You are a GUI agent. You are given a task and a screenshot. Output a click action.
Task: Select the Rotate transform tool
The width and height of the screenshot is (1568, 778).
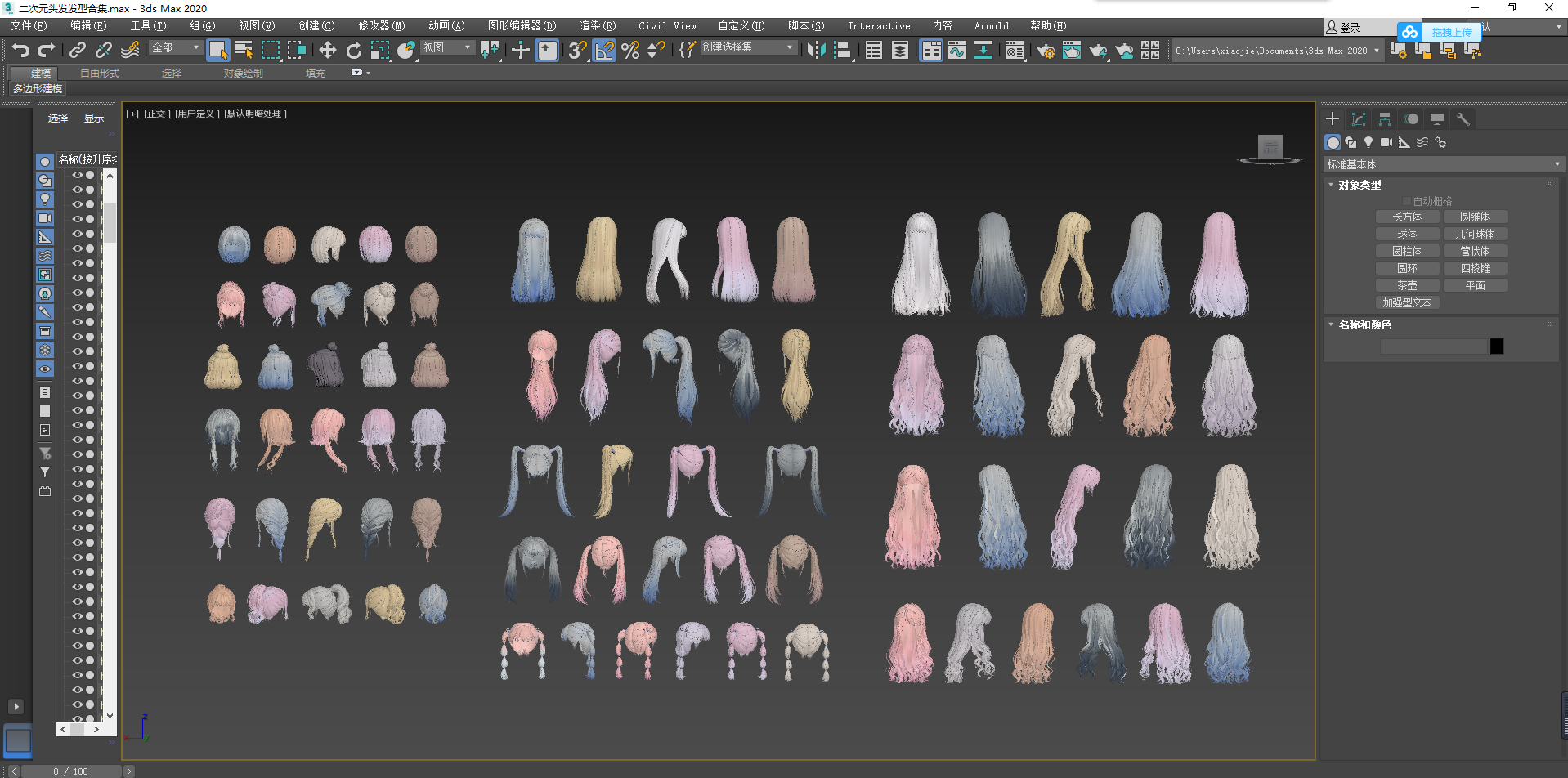point(353,51)
